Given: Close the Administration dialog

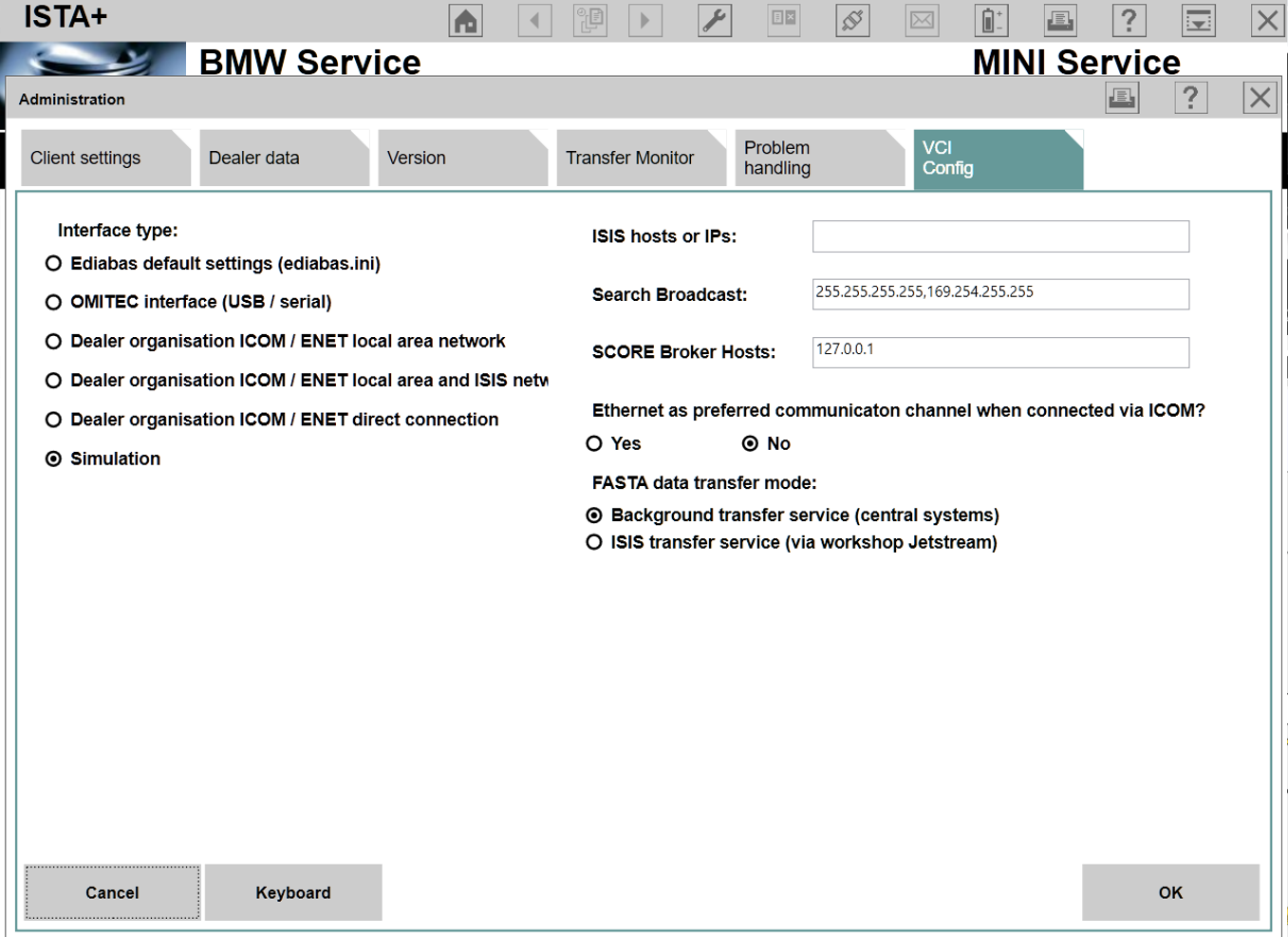Looking at the screenshot, I should tap(1260, 98).
